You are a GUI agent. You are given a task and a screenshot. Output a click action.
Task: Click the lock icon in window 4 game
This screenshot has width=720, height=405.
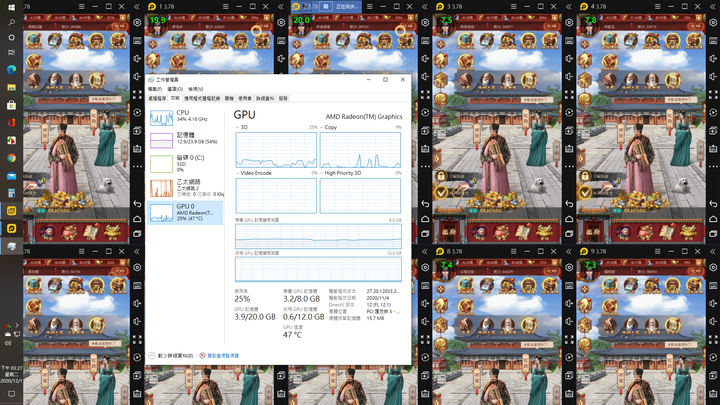point(585,176)
